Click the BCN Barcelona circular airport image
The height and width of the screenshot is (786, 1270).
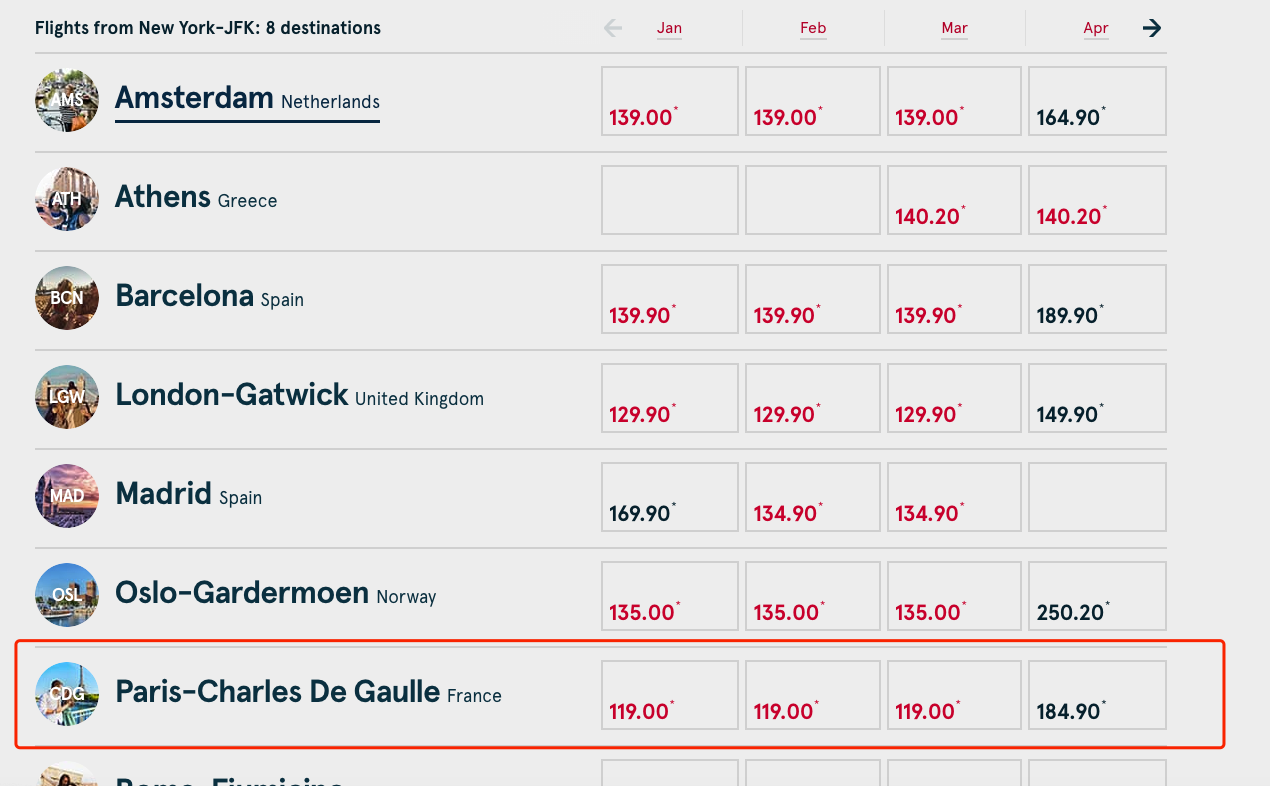coord(67,298)
